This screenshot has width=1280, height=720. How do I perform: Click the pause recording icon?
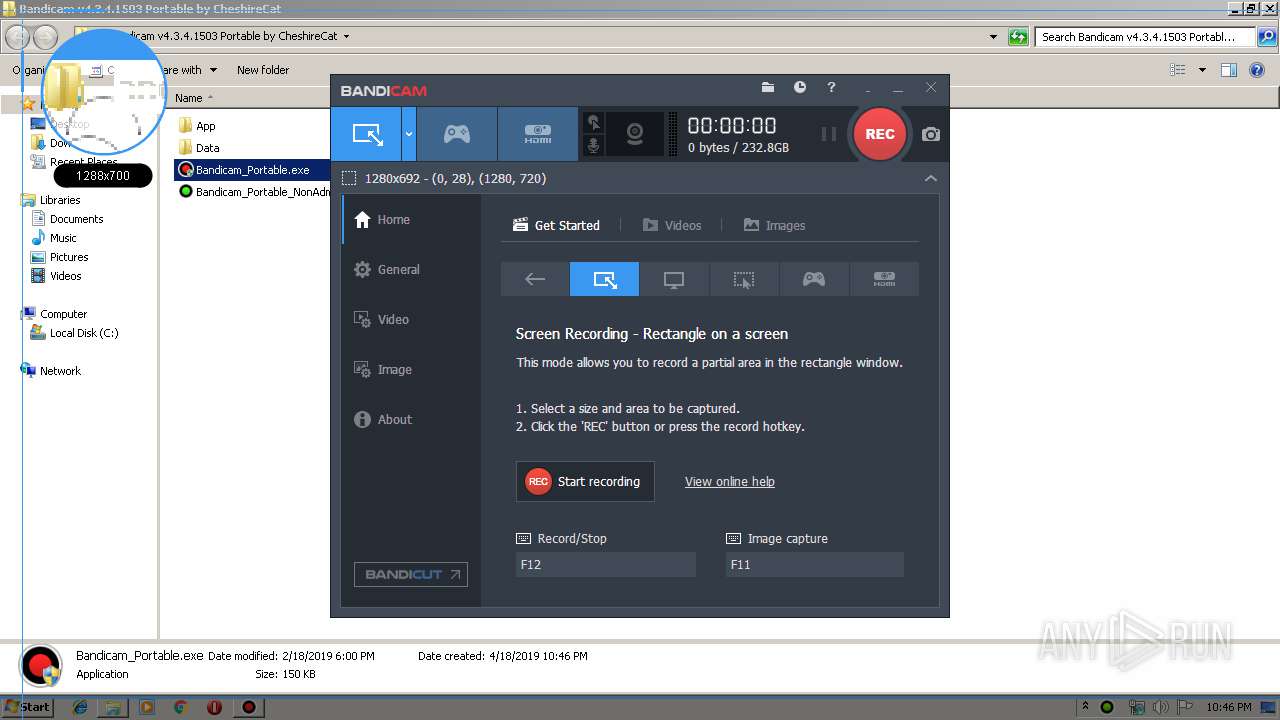[828, 134]
